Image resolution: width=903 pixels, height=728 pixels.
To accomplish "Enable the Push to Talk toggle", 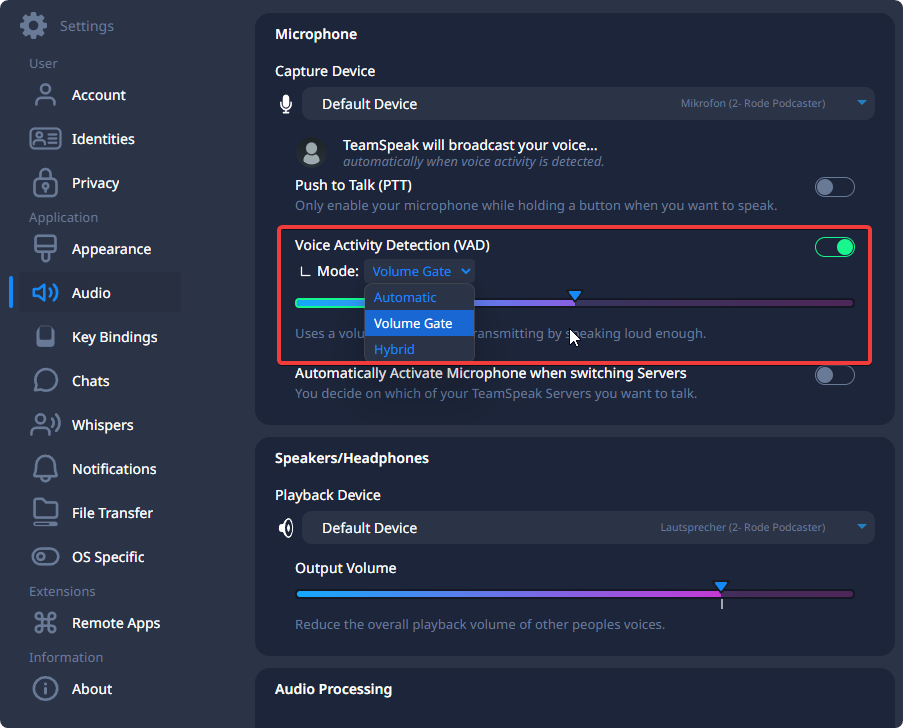I will click(834, 187).
